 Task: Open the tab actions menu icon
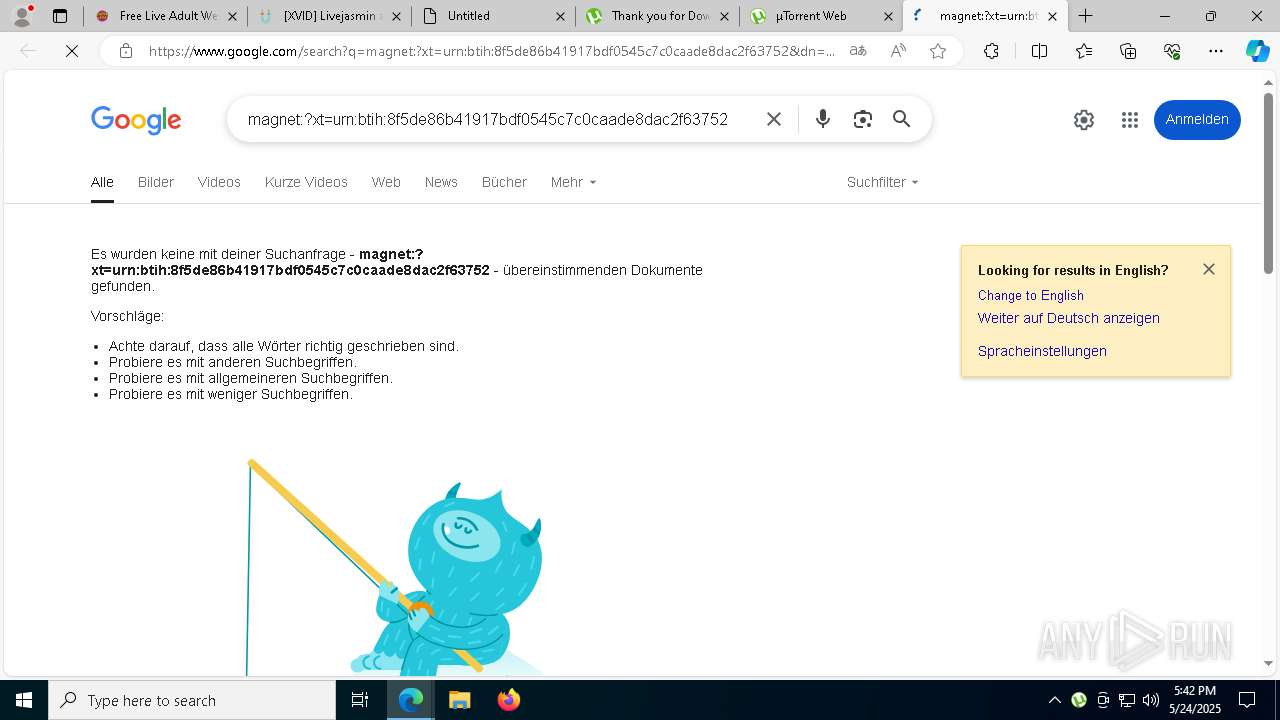(x=60, y=16)
